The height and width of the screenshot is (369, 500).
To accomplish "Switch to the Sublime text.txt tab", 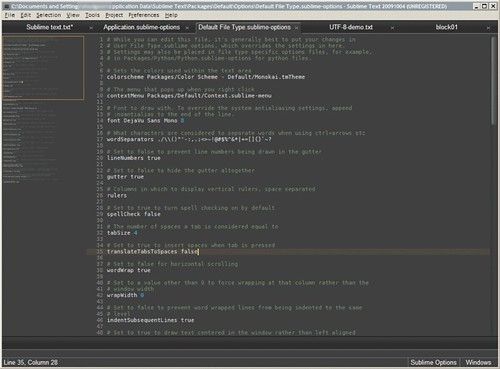I will tap(50, 27).
